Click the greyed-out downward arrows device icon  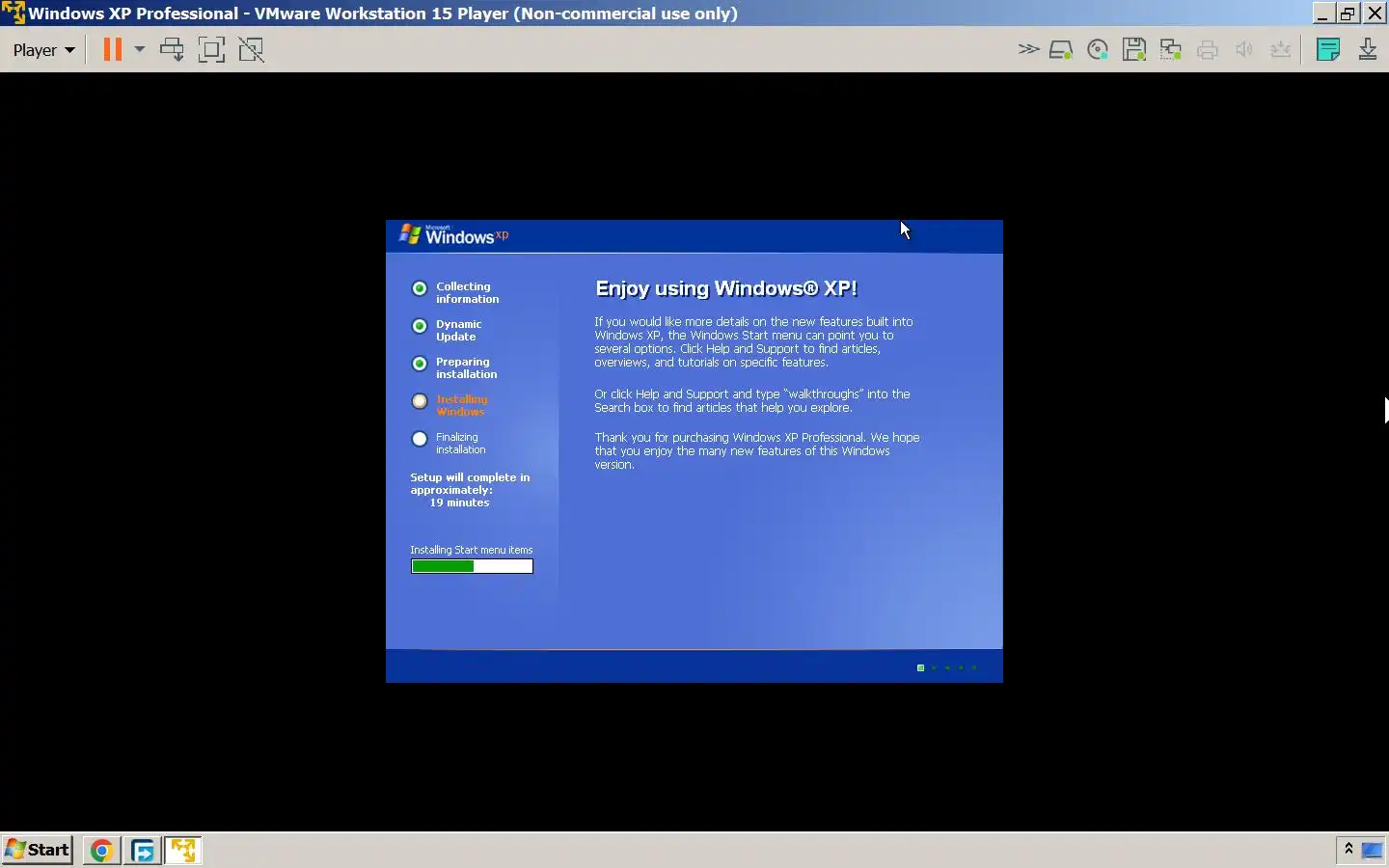click(1281, 50)
